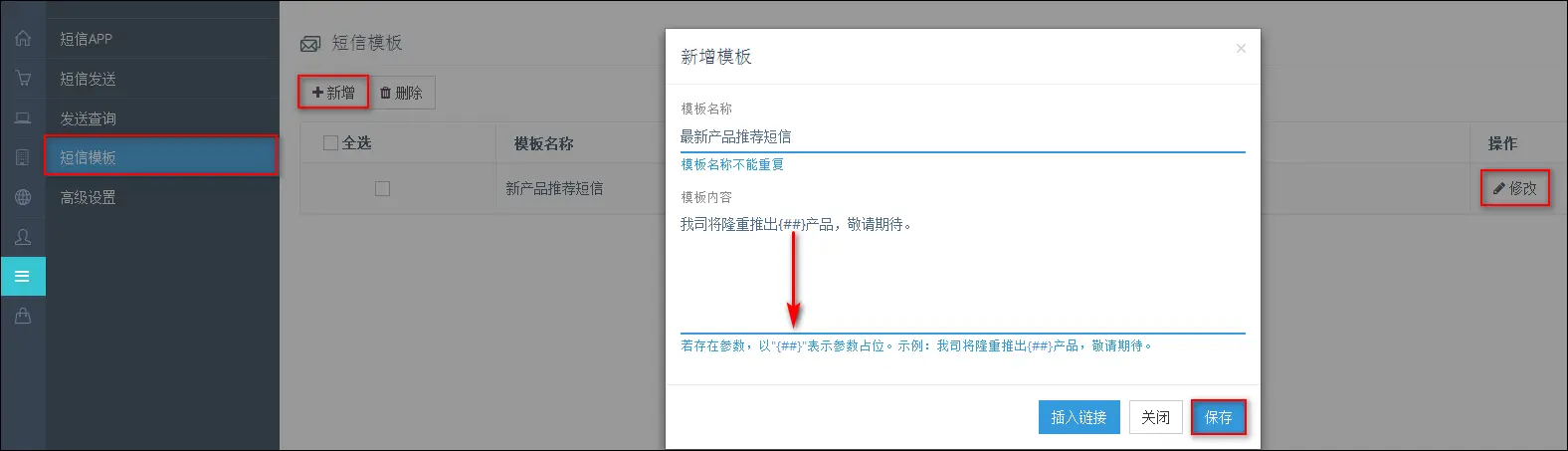Open the shopping cart icon in sidebar

(x=22, y=79)
